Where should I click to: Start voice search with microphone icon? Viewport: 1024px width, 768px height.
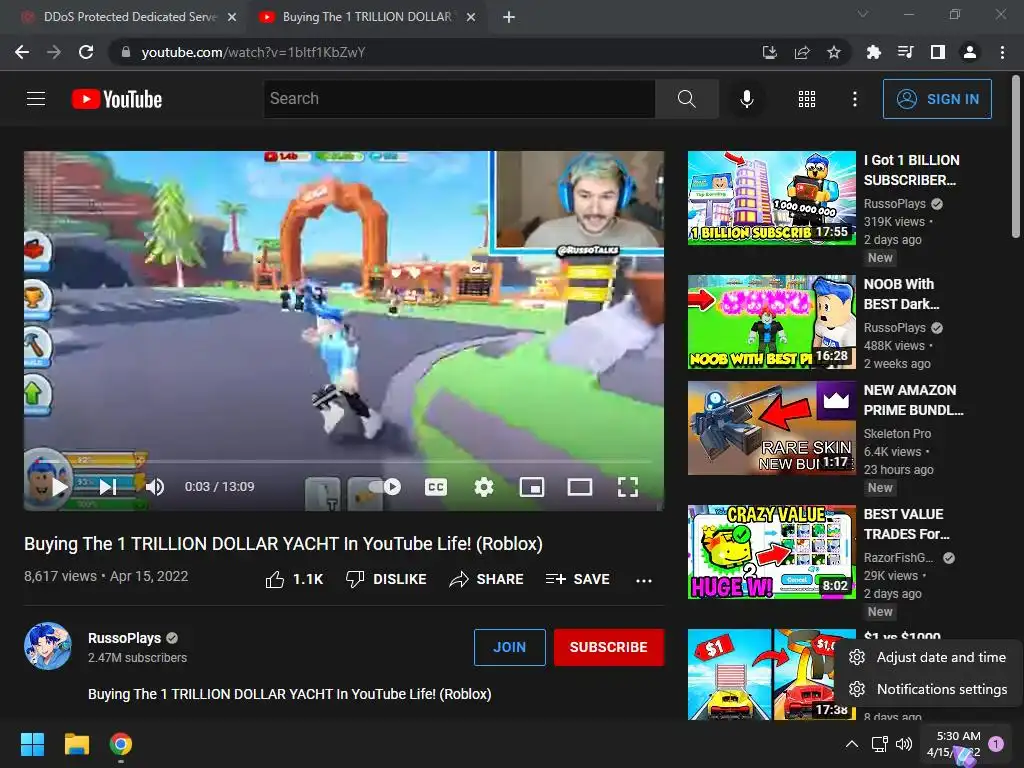tap(746, 99)
